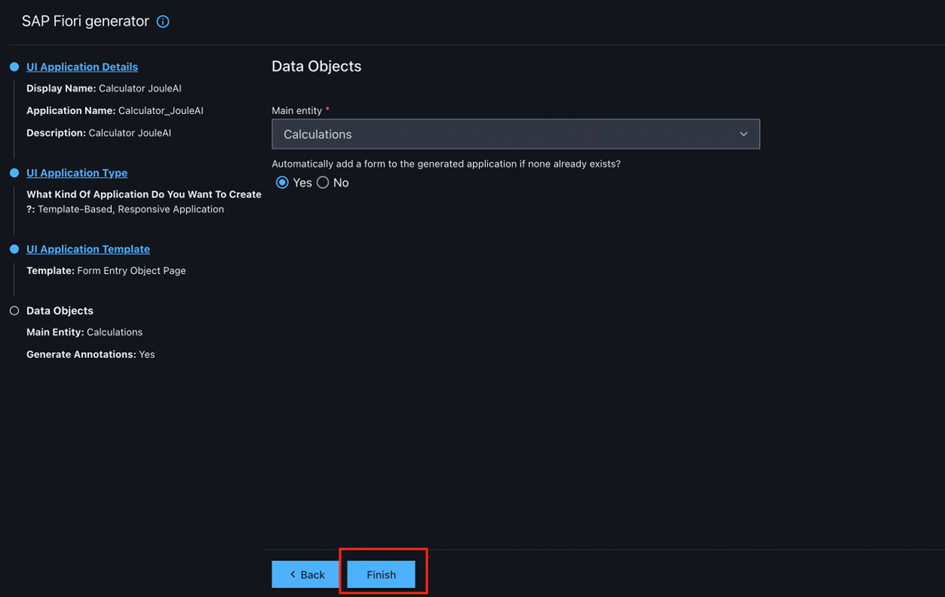Click the Generate Annotations: Yes summary line
This screenshot has width=945, height=597.
(90, 354)
